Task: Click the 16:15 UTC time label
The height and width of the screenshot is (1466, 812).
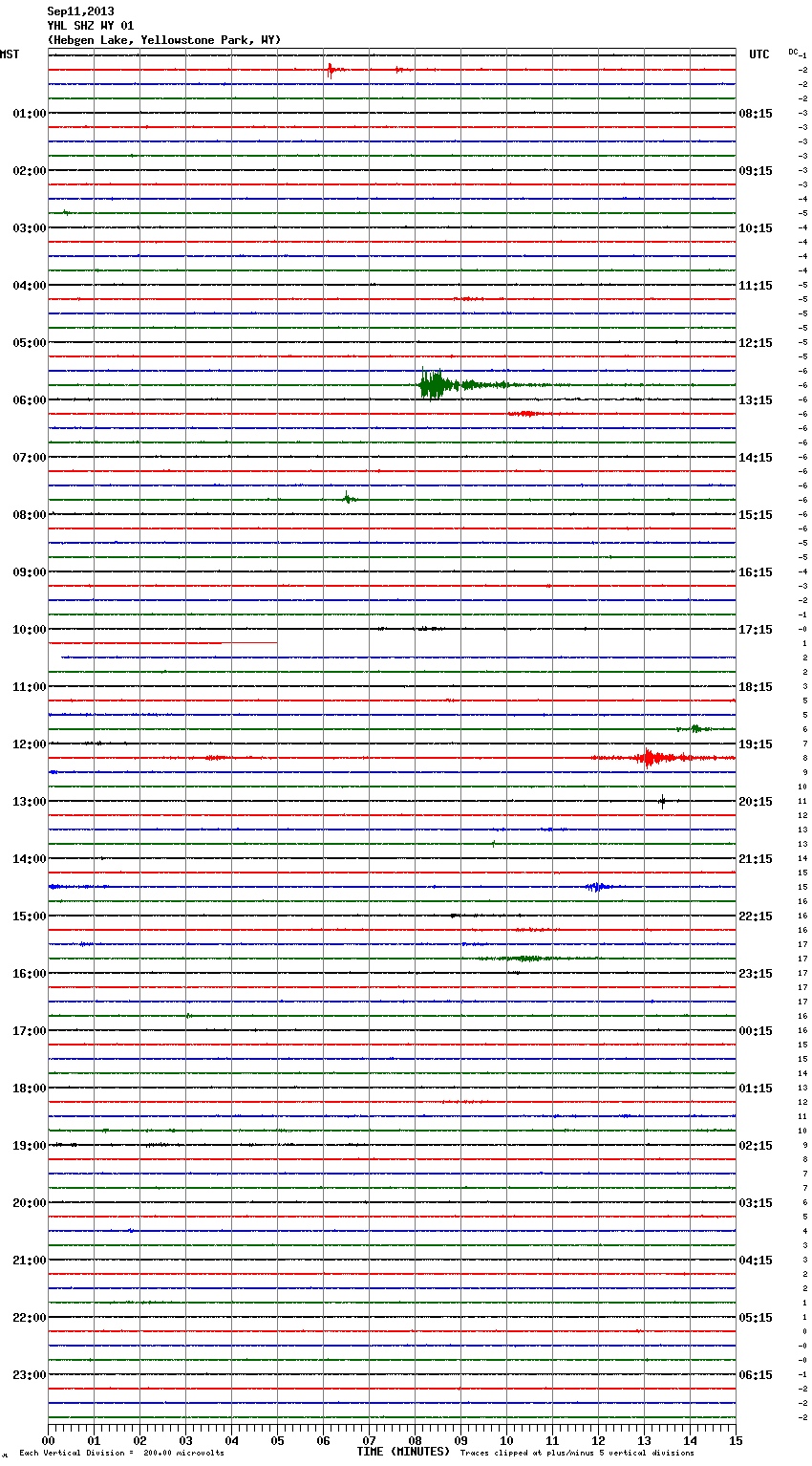Action: point(756,572)
